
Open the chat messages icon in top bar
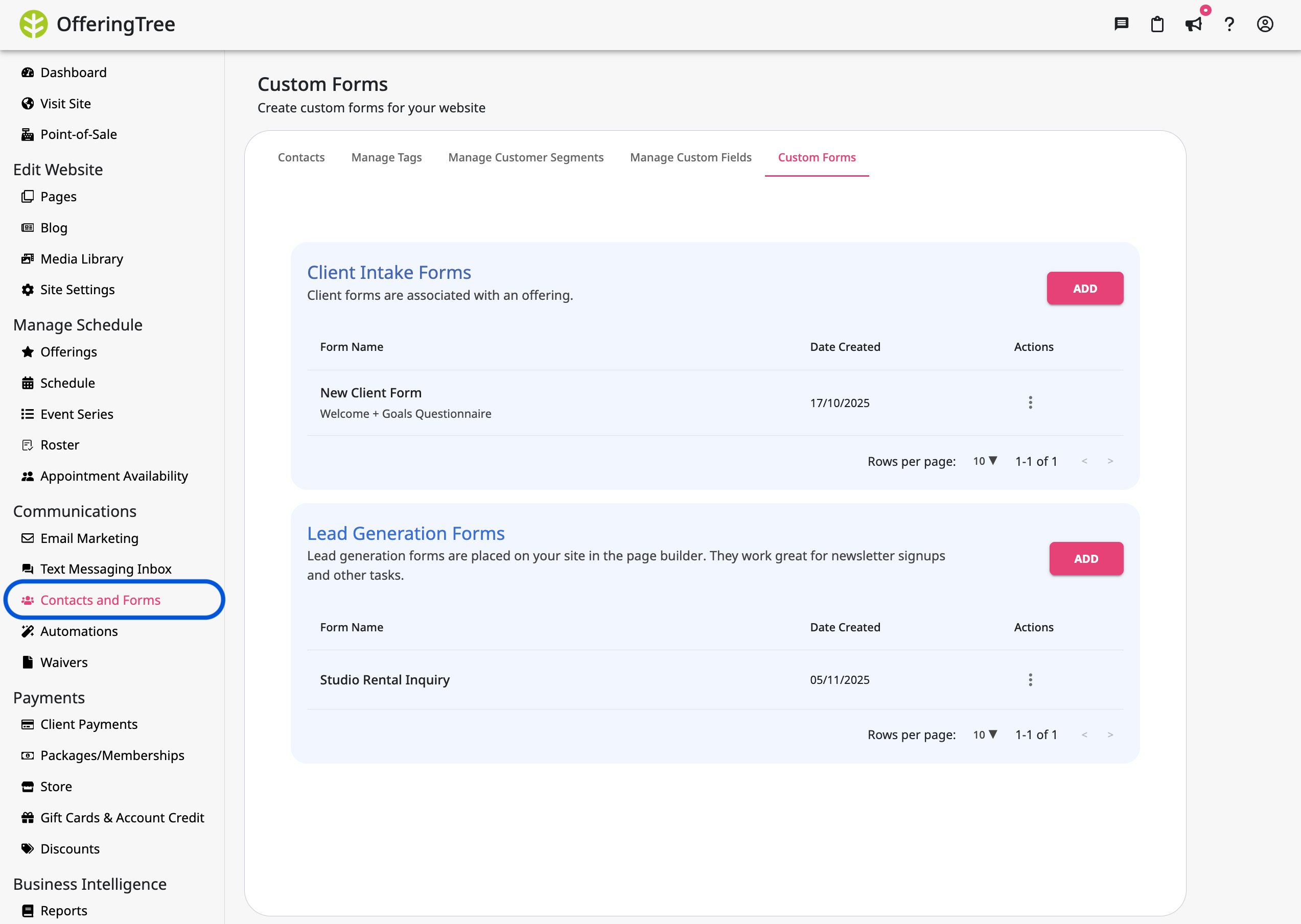1121,24
